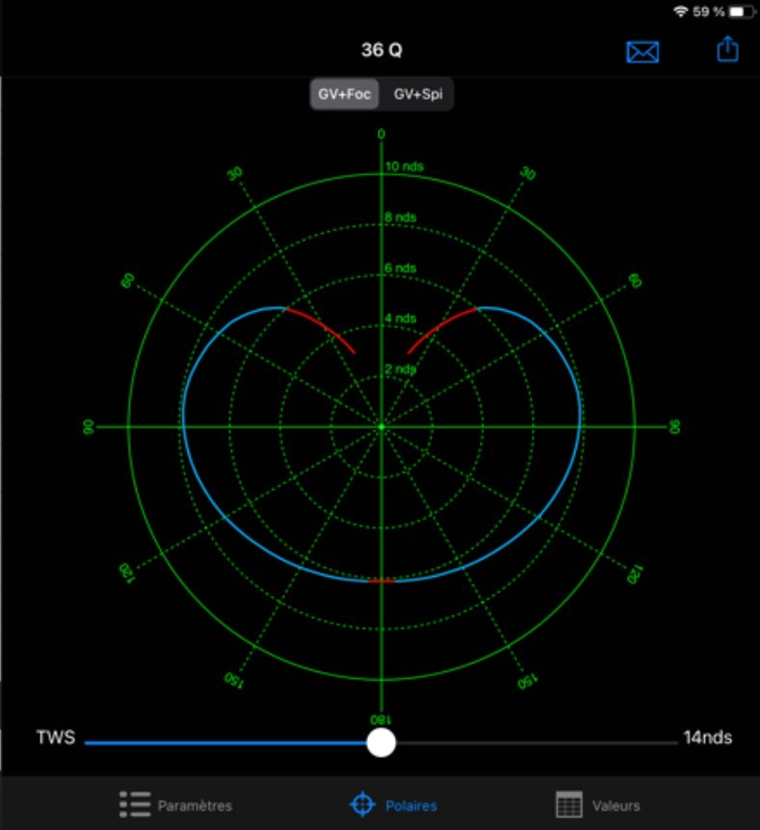Image resolution: width=760 pixels, height=830 pixels.
Task: Select the "10 nds" ring label
Action: coord(405,166)
